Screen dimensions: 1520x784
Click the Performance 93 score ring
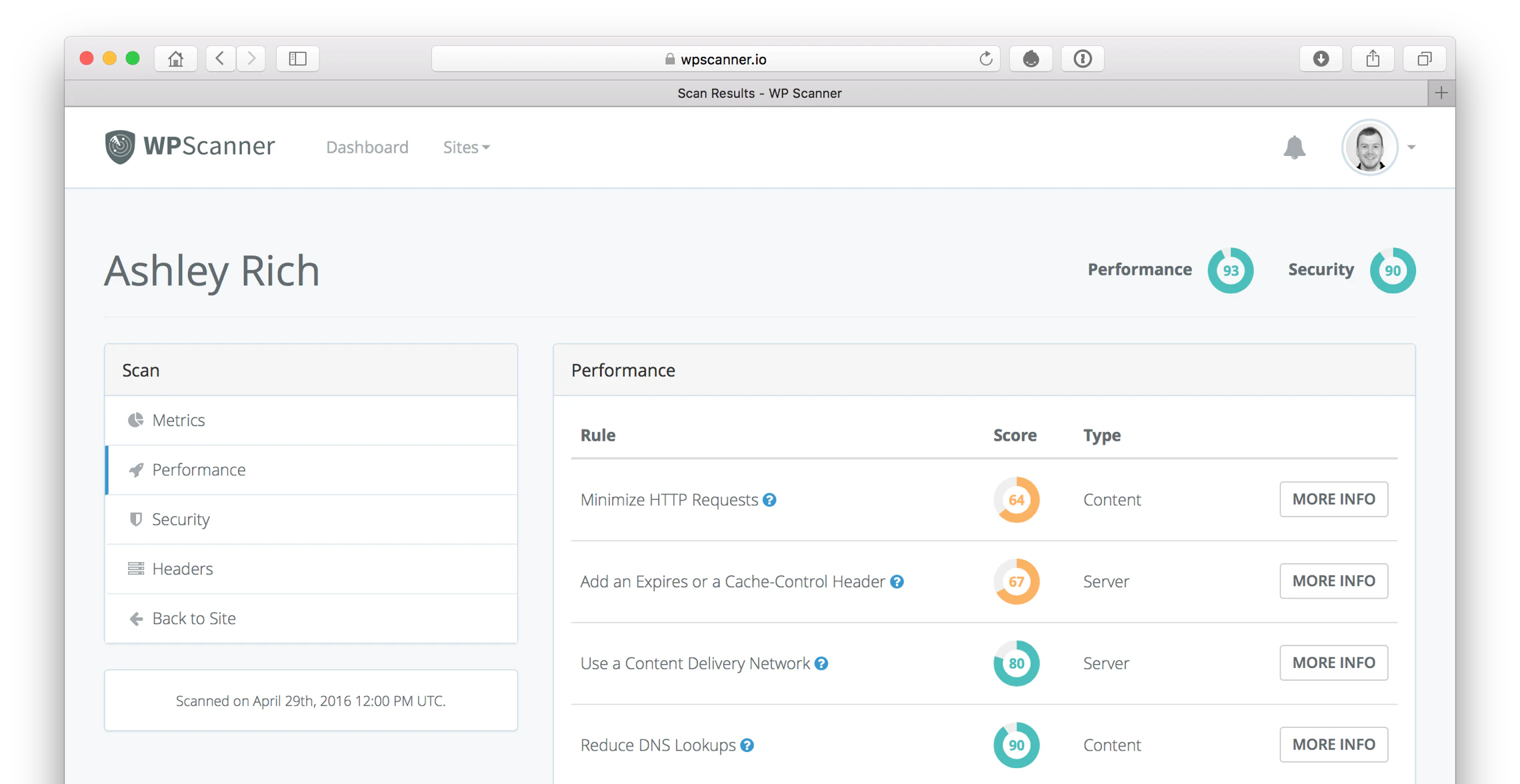coord(1230,271)
